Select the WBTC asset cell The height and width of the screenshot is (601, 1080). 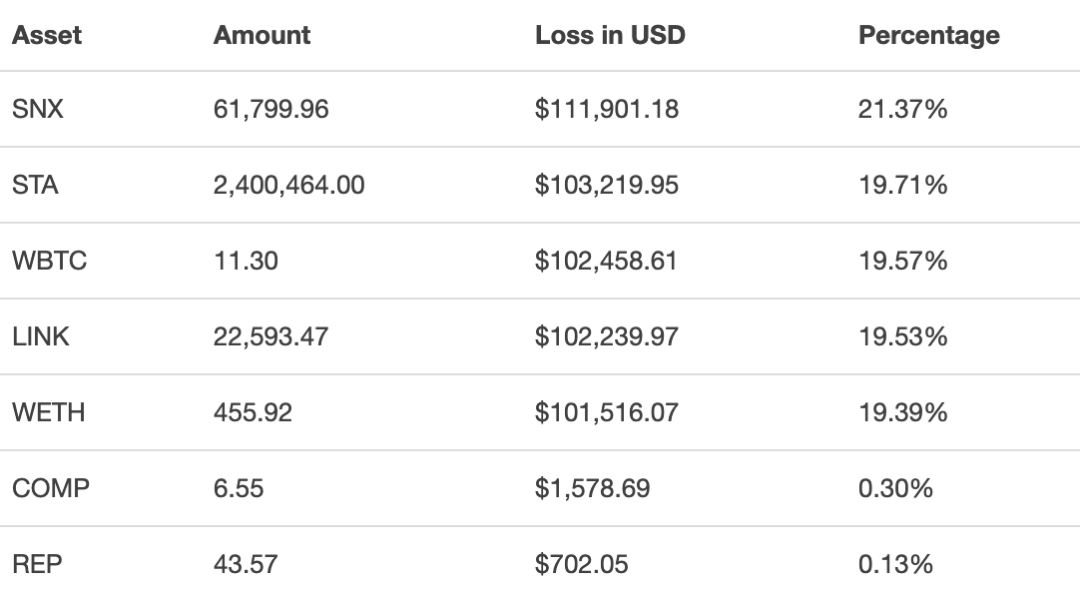pos(49,261)
